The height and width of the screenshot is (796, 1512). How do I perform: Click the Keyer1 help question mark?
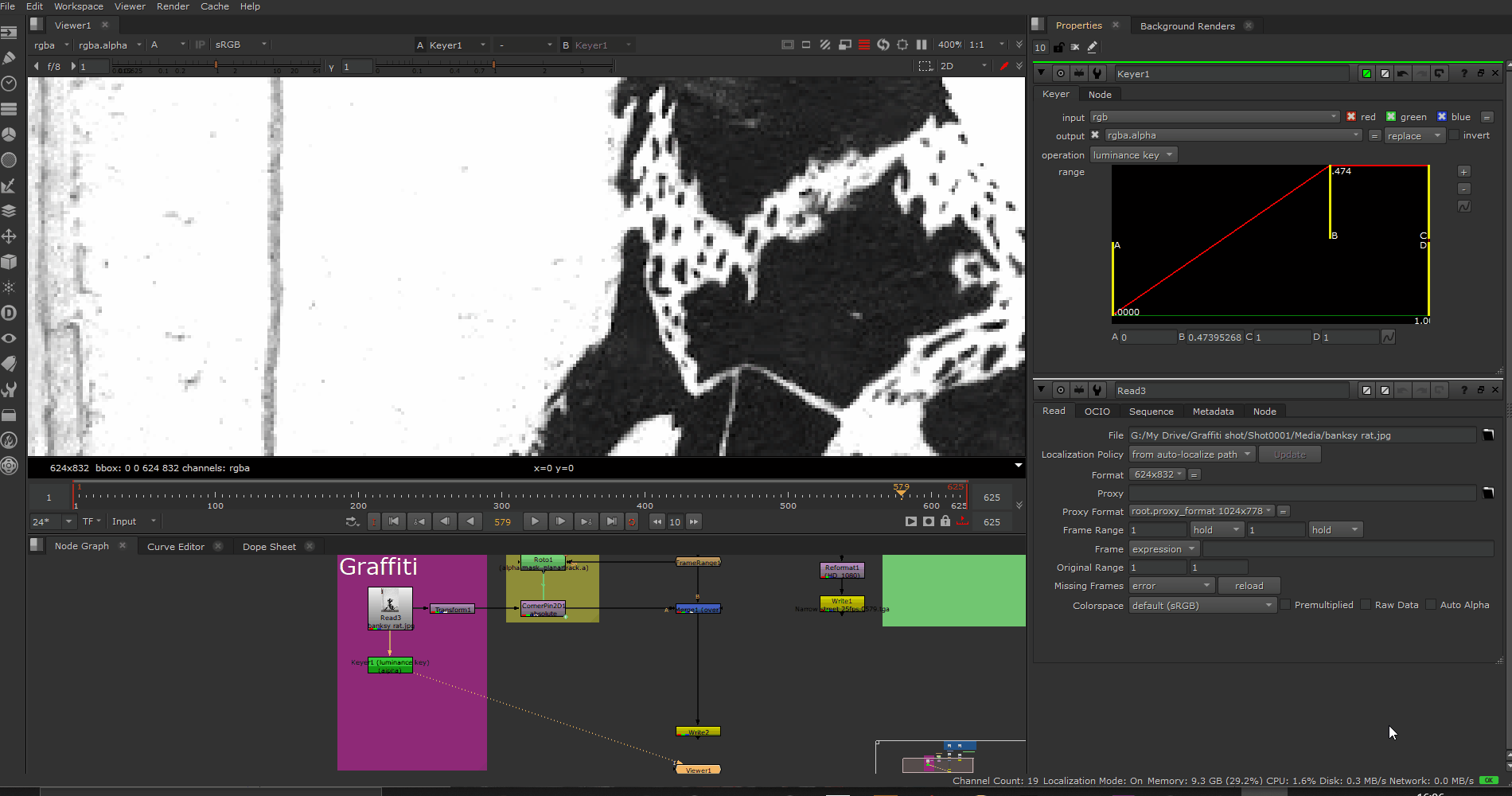(x=1464, y=73)
